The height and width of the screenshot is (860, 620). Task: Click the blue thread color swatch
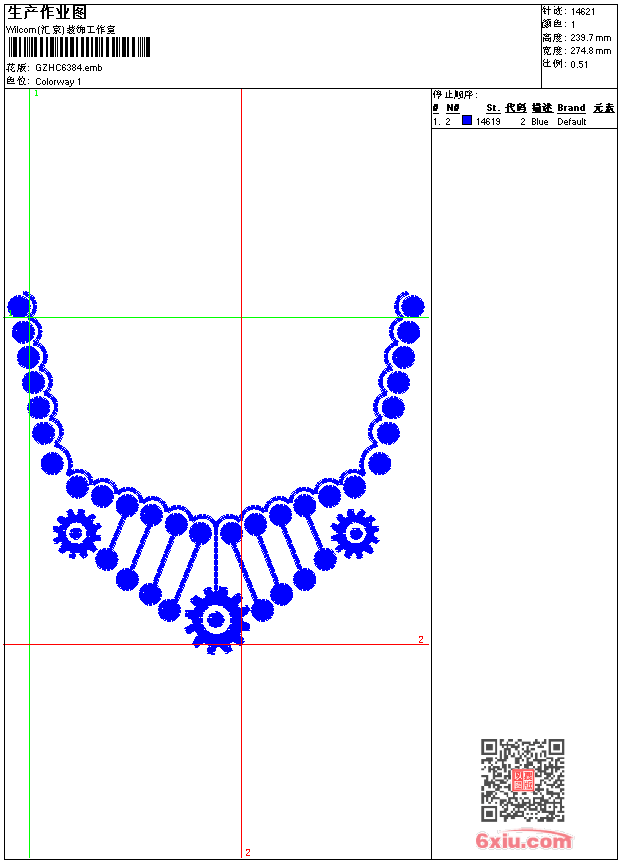click(466, 121)
